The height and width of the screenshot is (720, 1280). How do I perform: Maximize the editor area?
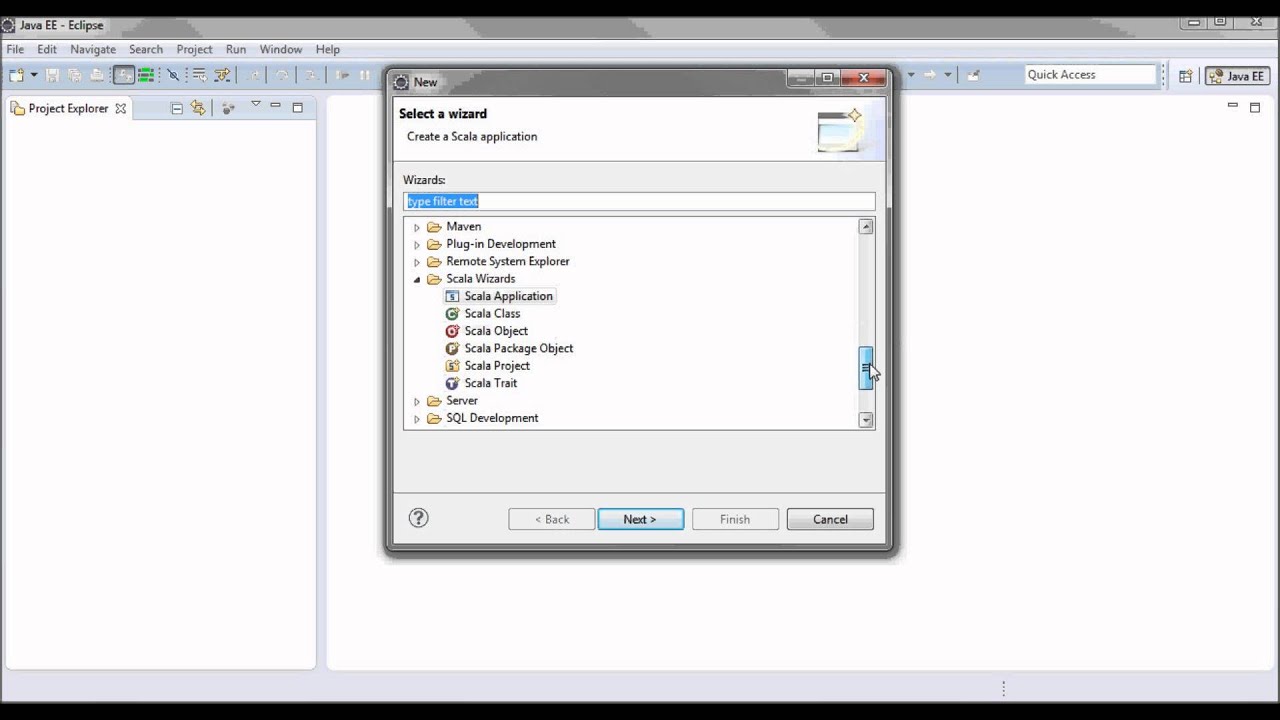[1255, 107]
